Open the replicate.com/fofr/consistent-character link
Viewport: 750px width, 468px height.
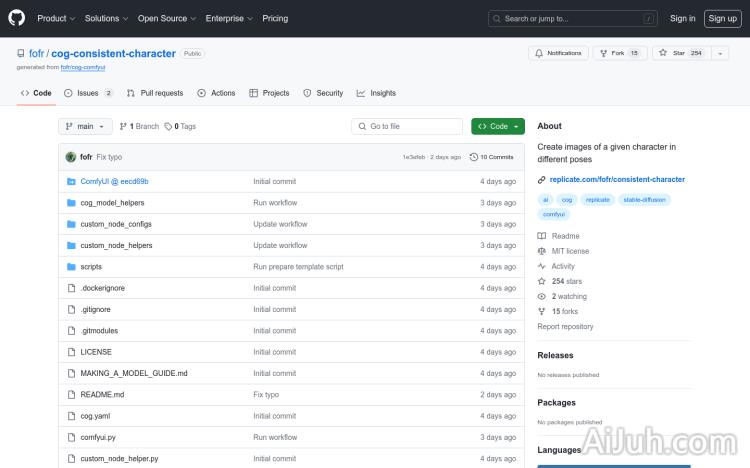[x=617, y=180]
